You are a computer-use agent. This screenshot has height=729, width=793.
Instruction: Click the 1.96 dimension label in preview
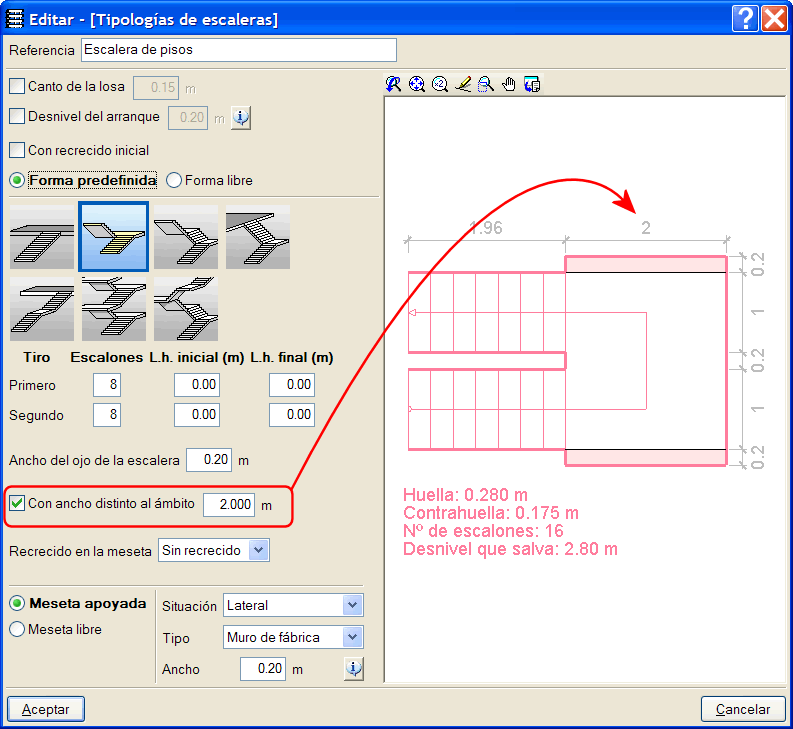[486, 228]
